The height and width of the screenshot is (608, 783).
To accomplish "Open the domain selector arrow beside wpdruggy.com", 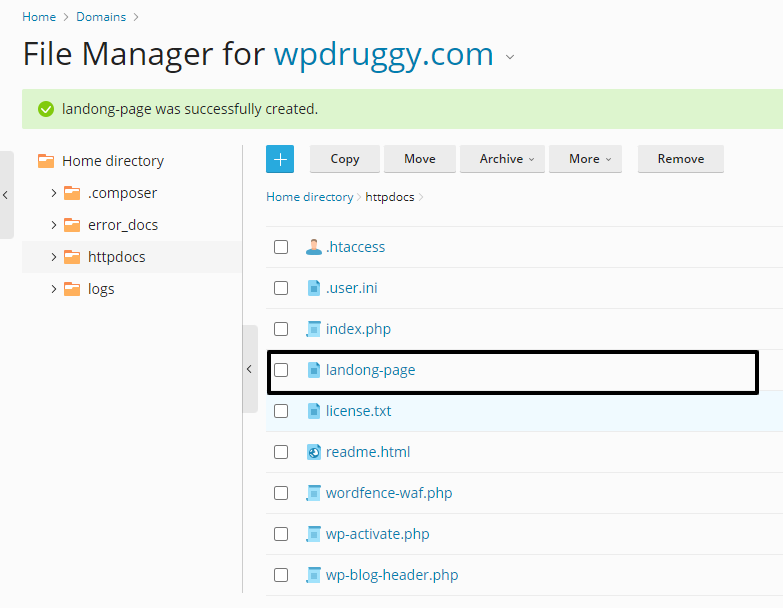I will coord(510,57).
